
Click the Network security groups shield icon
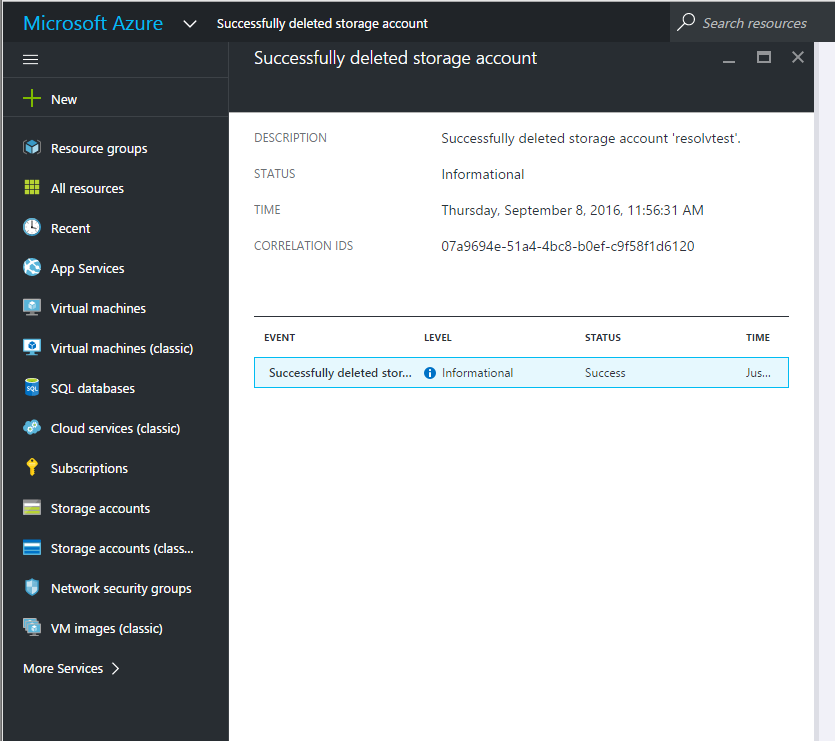pyautogui.click(x=32, y=588)
